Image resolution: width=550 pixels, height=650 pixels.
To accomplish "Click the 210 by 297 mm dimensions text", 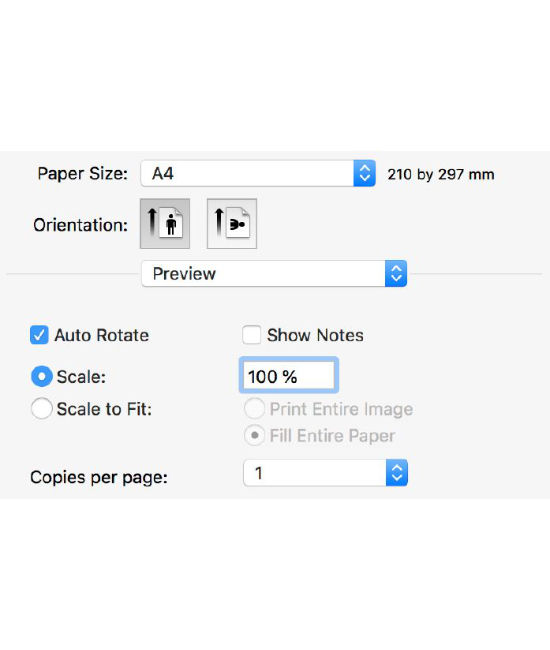I will pyautogui.click(x=441, y=174).
